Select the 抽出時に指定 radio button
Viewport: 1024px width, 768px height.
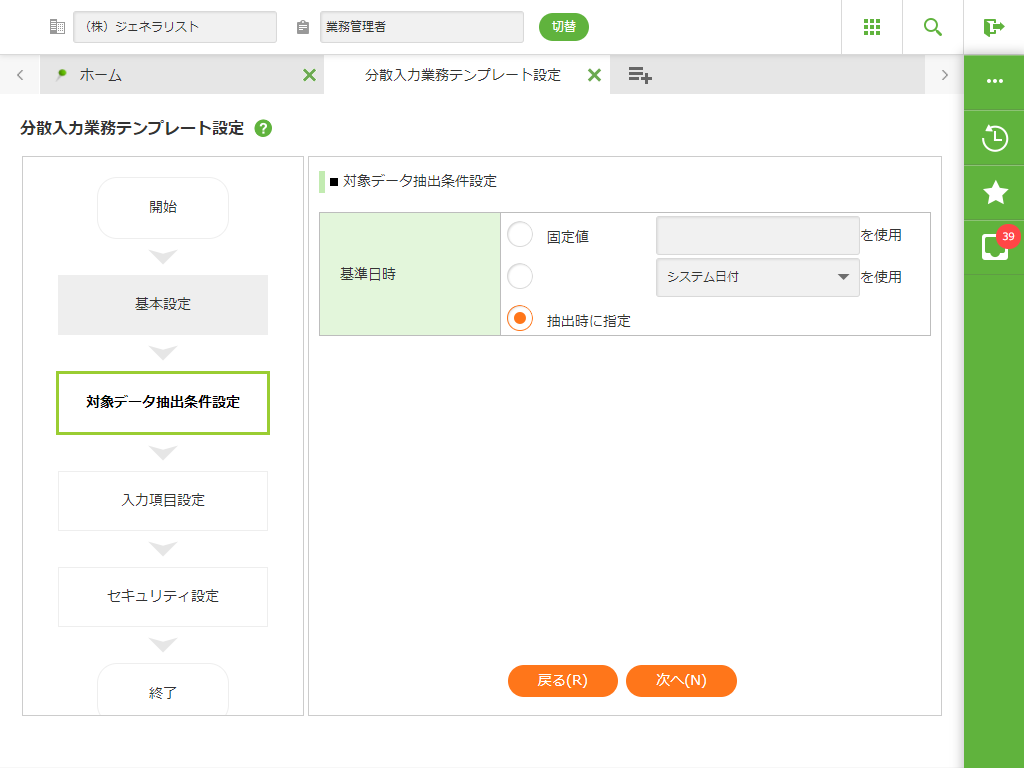(520, 318)
